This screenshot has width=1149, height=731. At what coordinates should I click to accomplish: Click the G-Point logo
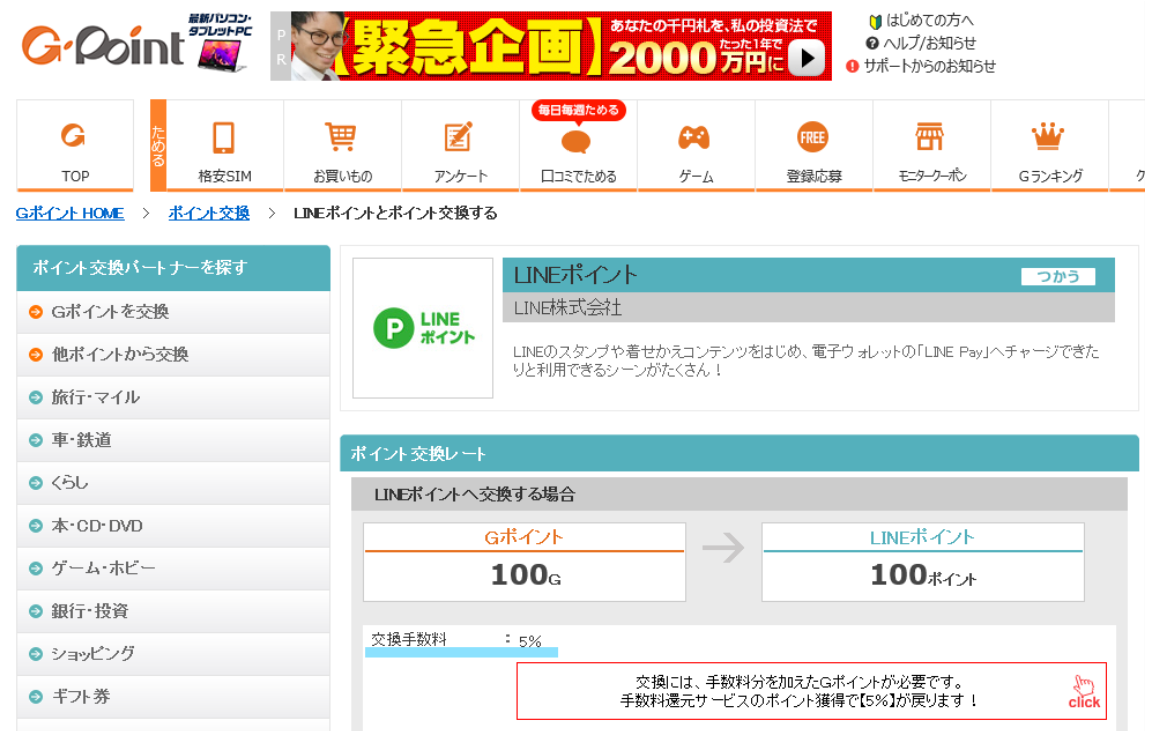tap(103, 45)
